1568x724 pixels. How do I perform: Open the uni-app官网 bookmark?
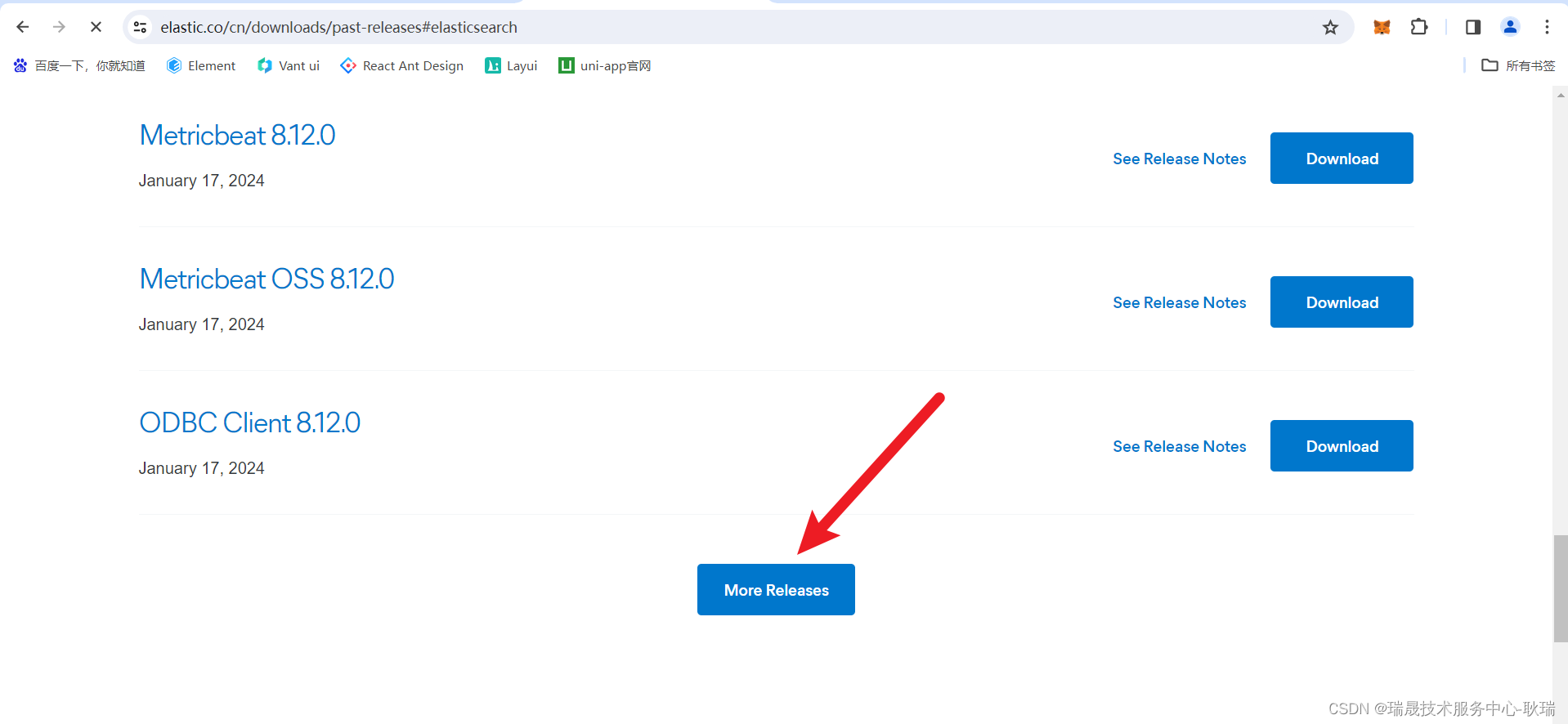point(605,65)
